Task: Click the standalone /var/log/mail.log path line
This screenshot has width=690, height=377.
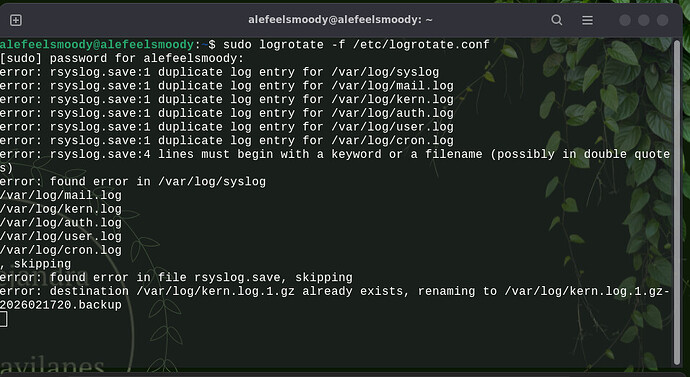Action: 61,195
